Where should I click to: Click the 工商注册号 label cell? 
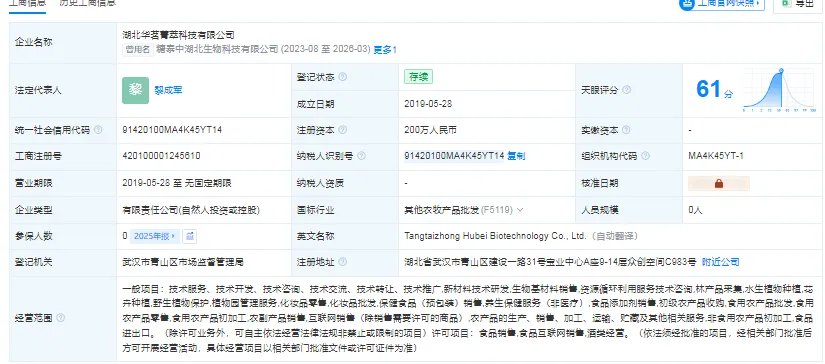pos(63,156)
